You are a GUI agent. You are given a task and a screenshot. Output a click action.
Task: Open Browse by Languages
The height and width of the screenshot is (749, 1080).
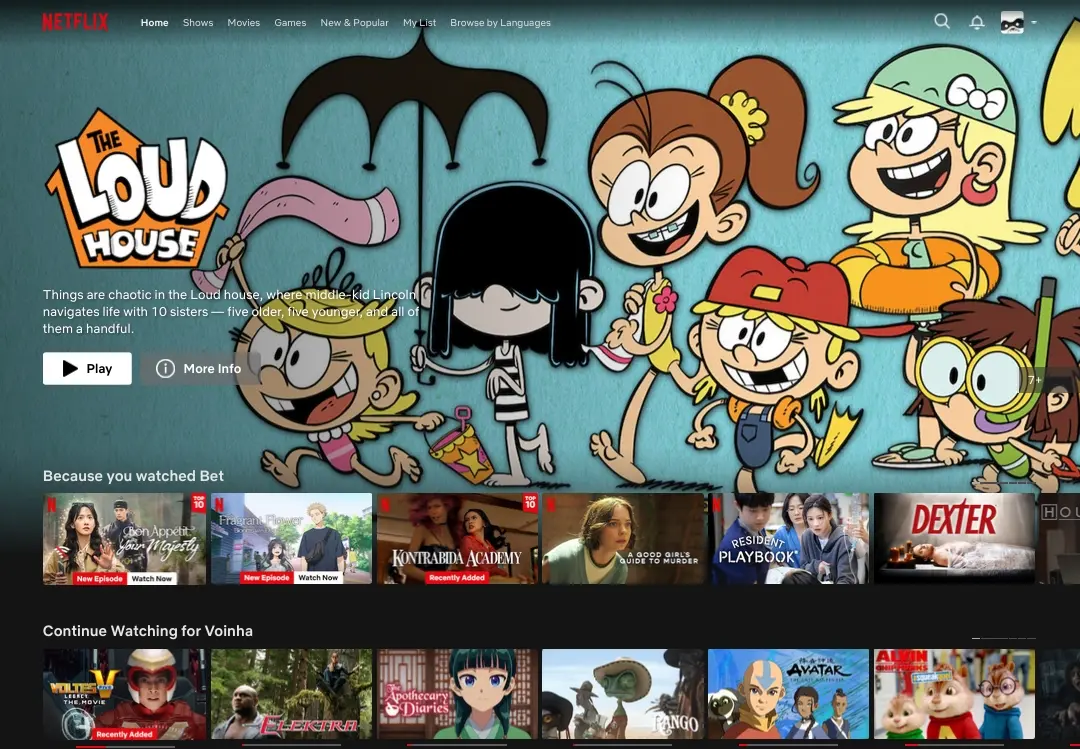pyautogui.click(x=500, y=23)
